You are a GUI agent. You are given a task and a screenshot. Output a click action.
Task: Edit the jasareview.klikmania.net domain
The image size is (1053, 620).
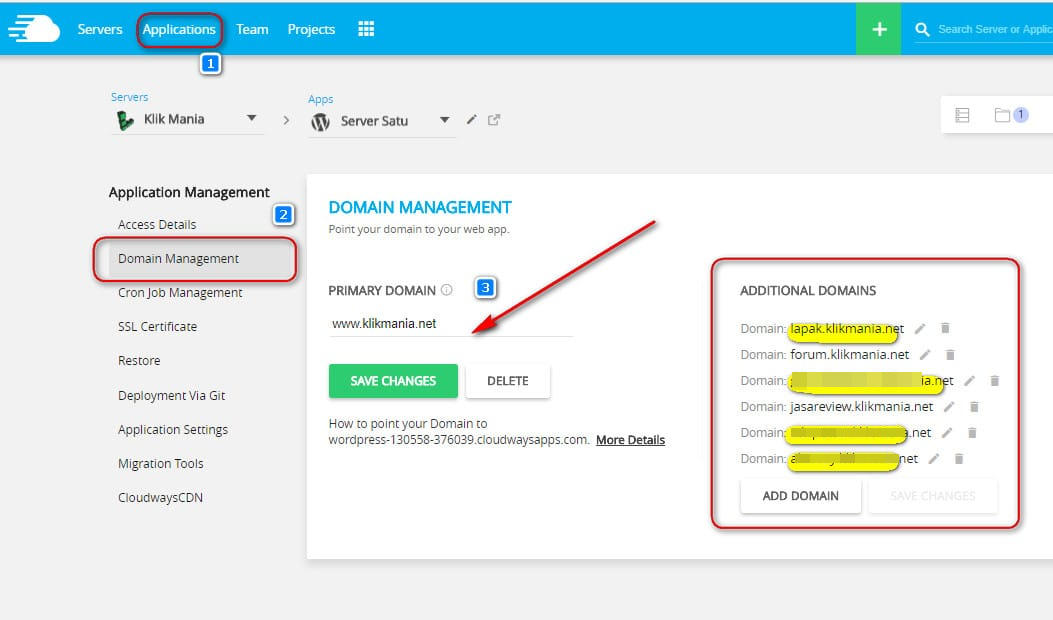pyautogui.click(x=949, y=406)
